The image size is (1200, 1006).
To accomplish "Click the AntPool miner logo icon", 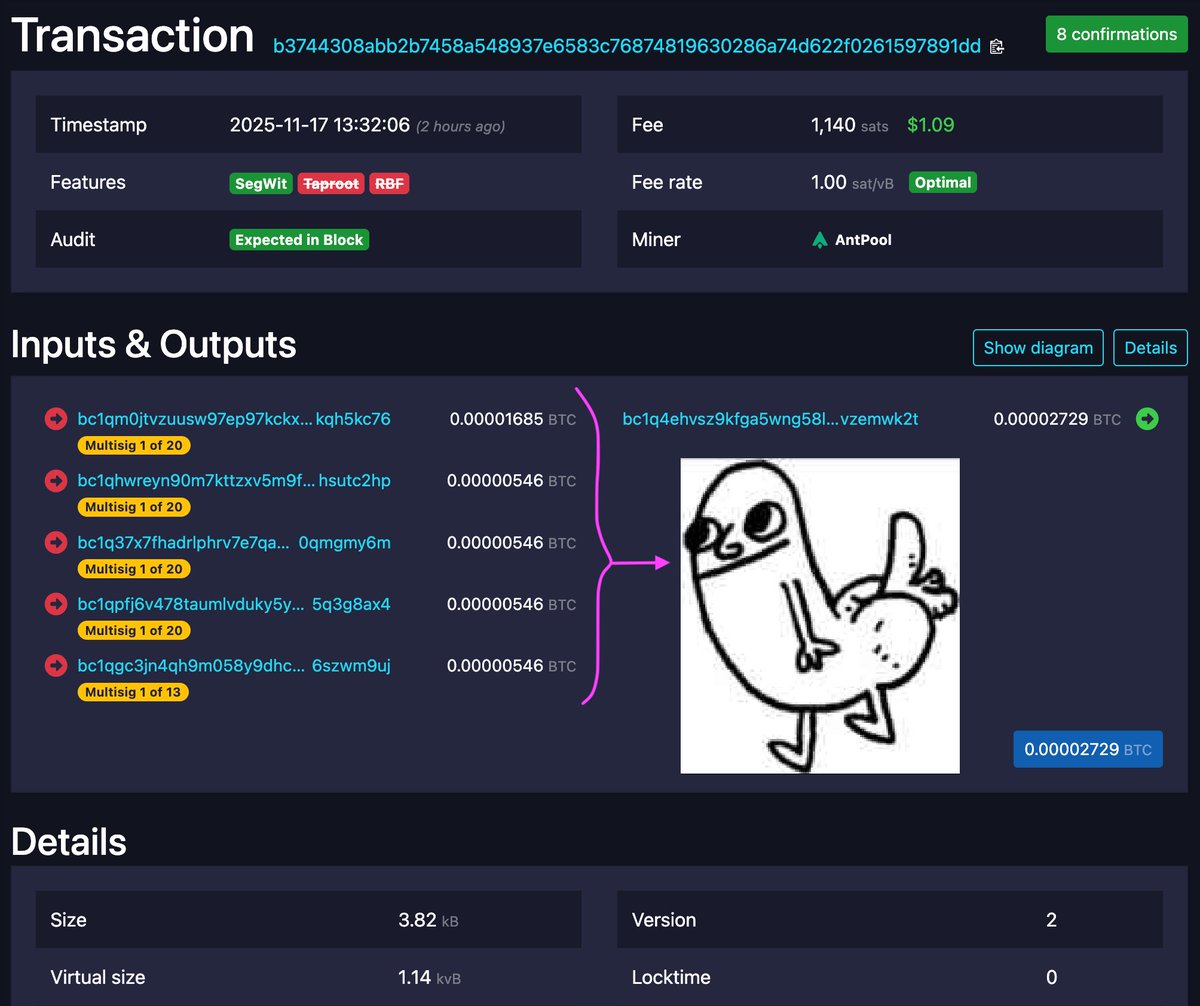I will 820,240.
